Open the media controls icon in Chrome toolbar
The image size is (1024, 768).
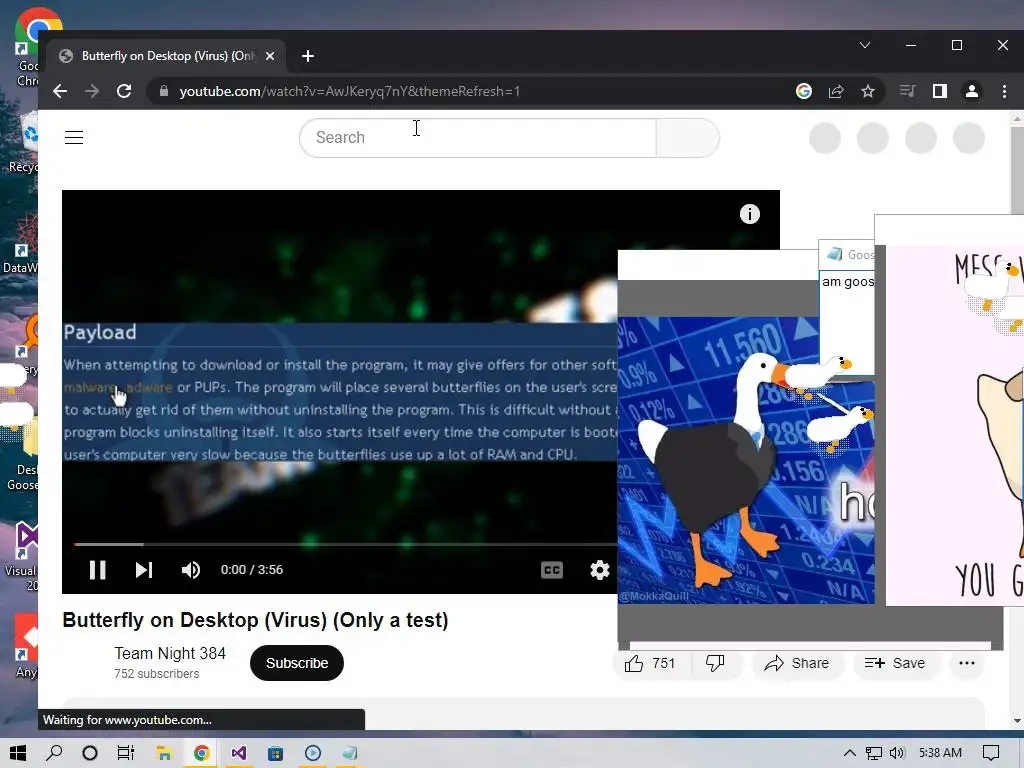907,91
